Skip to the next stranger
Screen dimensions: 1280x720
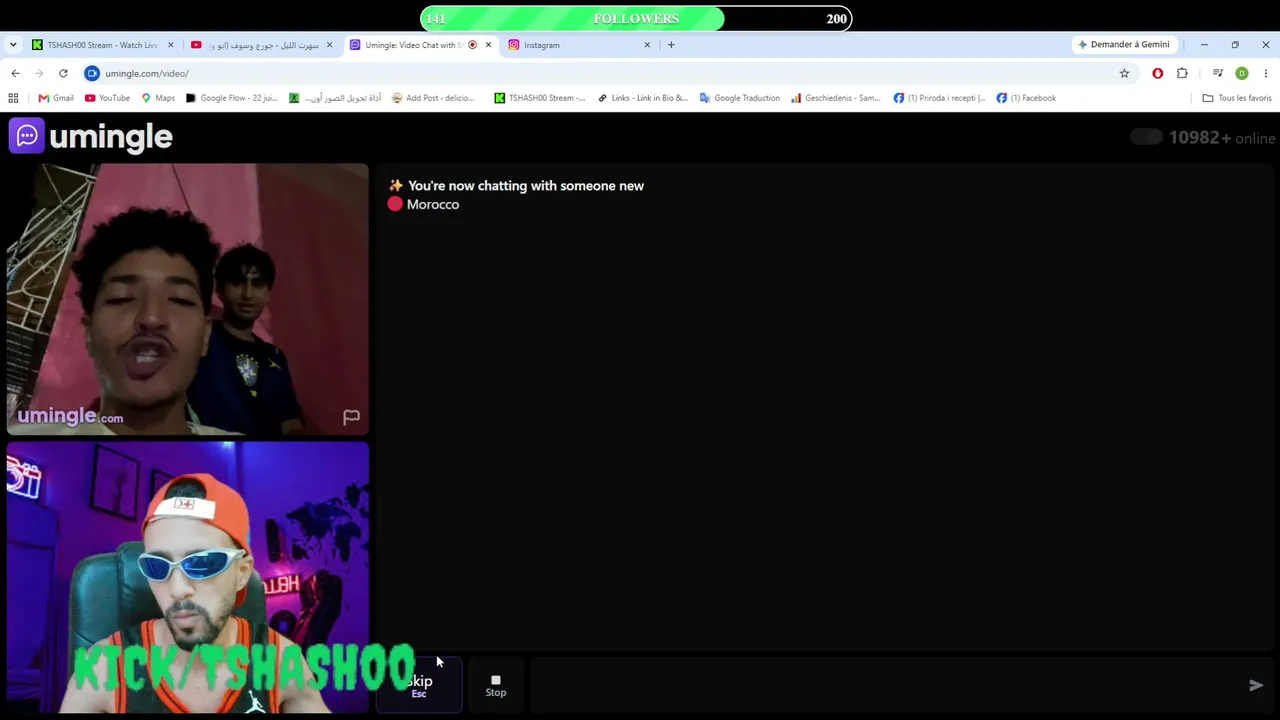420,685
